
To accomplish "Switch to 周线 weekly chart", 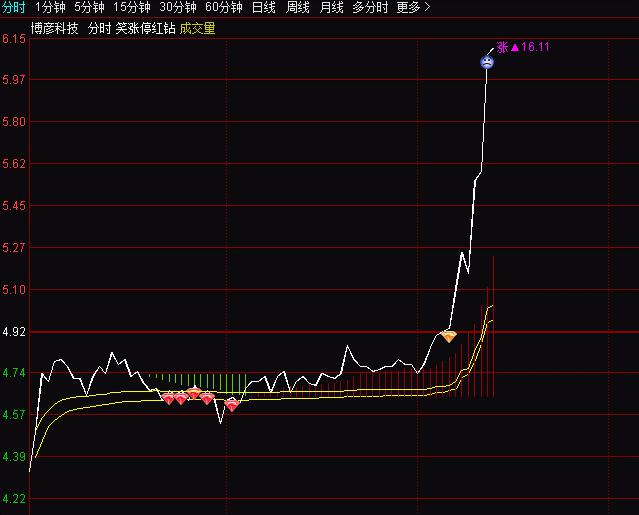I will (297, 7).
